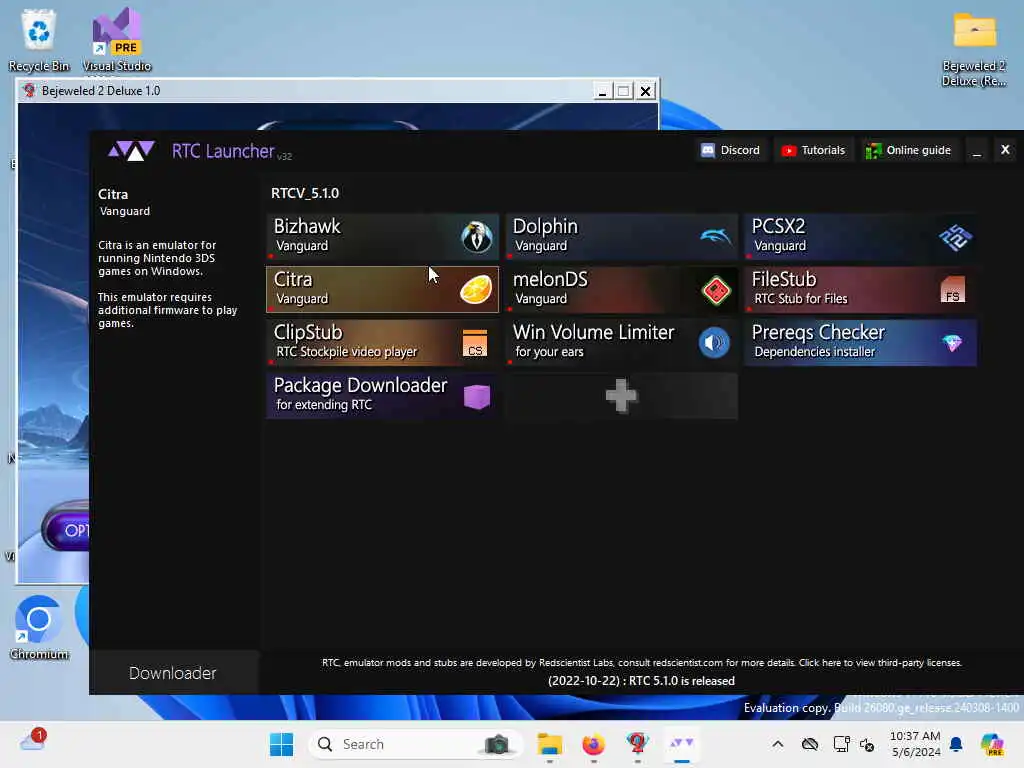Open Firefox from the taskbar
The height and width of the screenshot is (768, 1024).
(594, 744)
